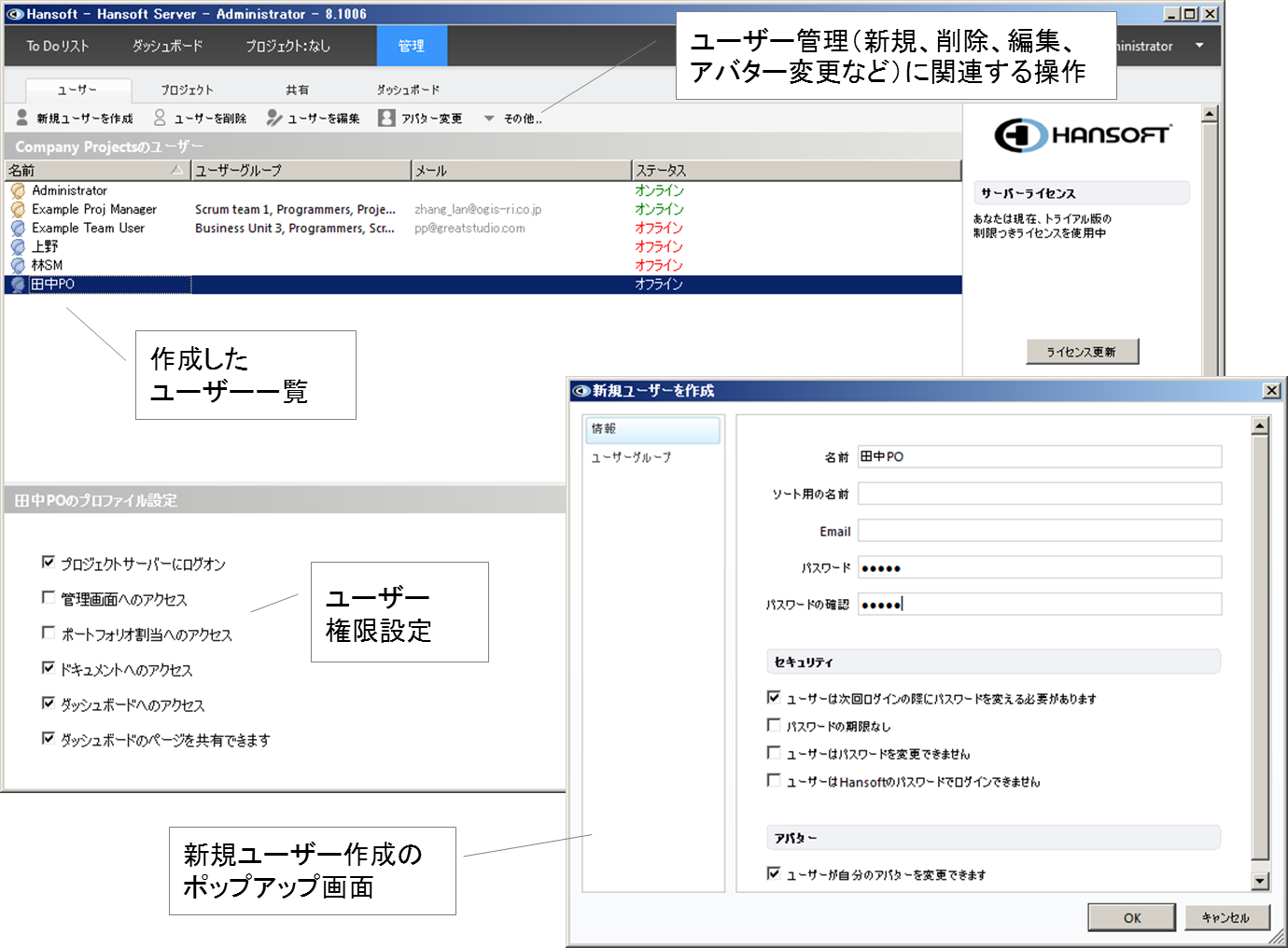
Task: Sort by ユーザーグループ column header
Action: [301, 170]
